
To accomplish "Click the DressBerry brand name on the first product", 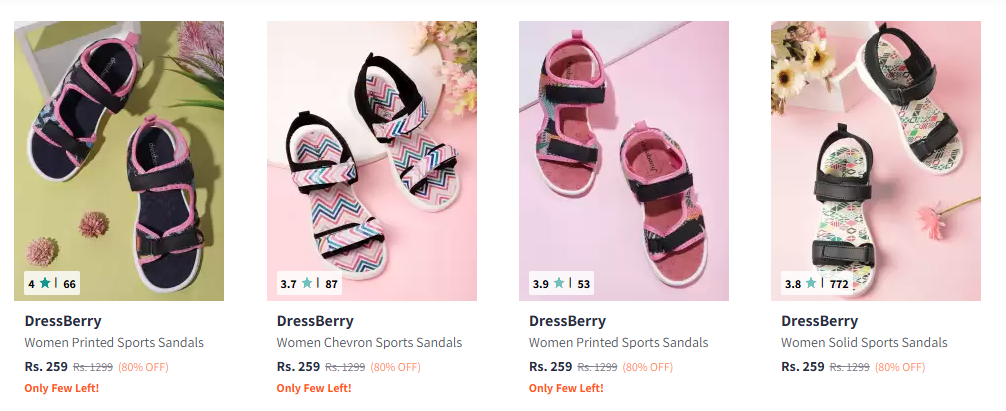I will pyautogui.click(x=63, y=321).
